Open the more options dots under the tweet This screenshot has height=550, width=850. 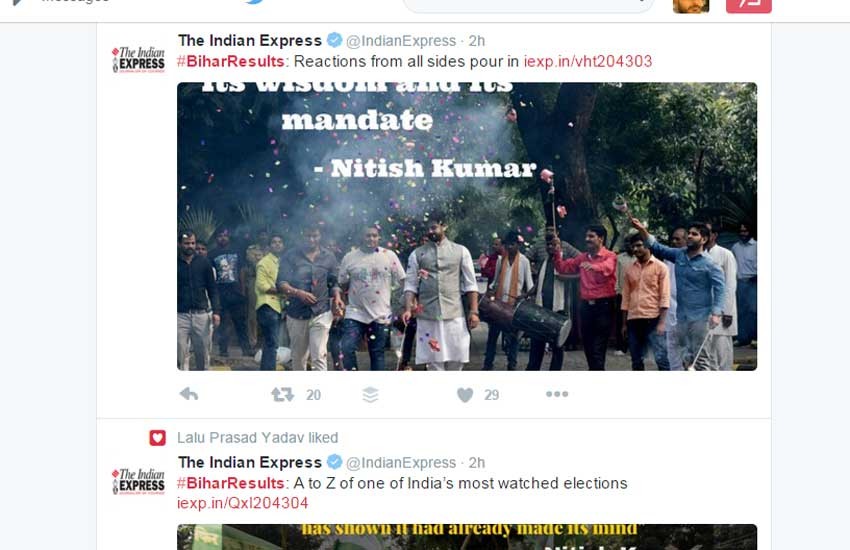[x=557, y=394]
